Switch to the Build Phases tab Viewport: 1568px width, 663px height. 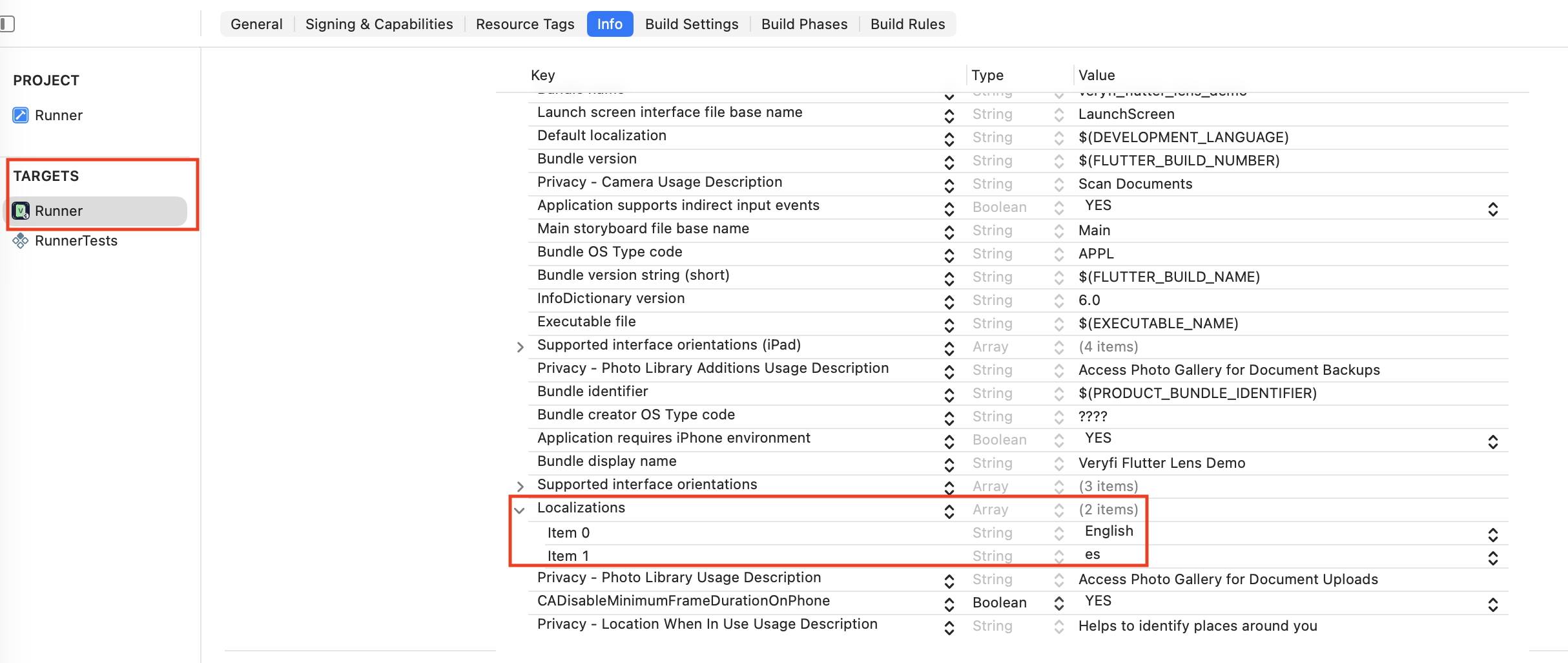click(804, 24)
